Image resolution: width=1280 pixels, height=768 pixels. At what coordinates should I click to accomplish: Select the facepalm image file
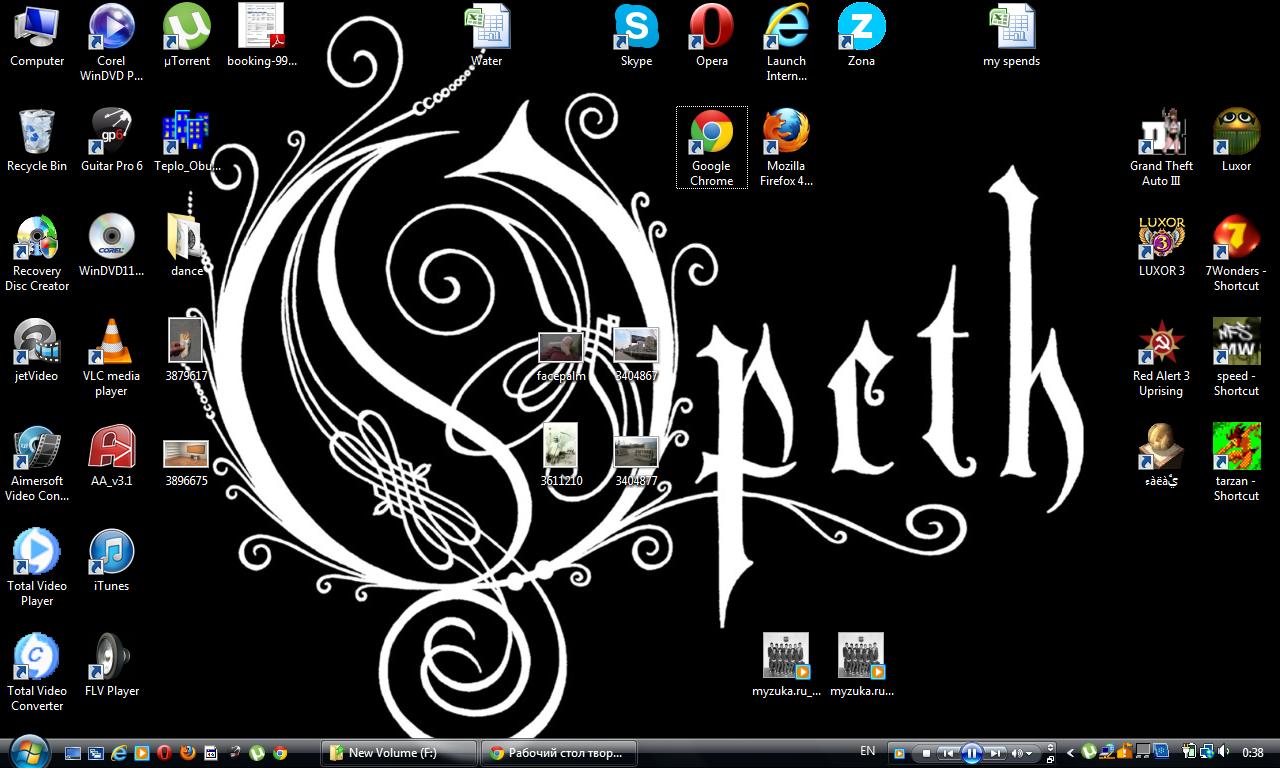click(561, 357)
